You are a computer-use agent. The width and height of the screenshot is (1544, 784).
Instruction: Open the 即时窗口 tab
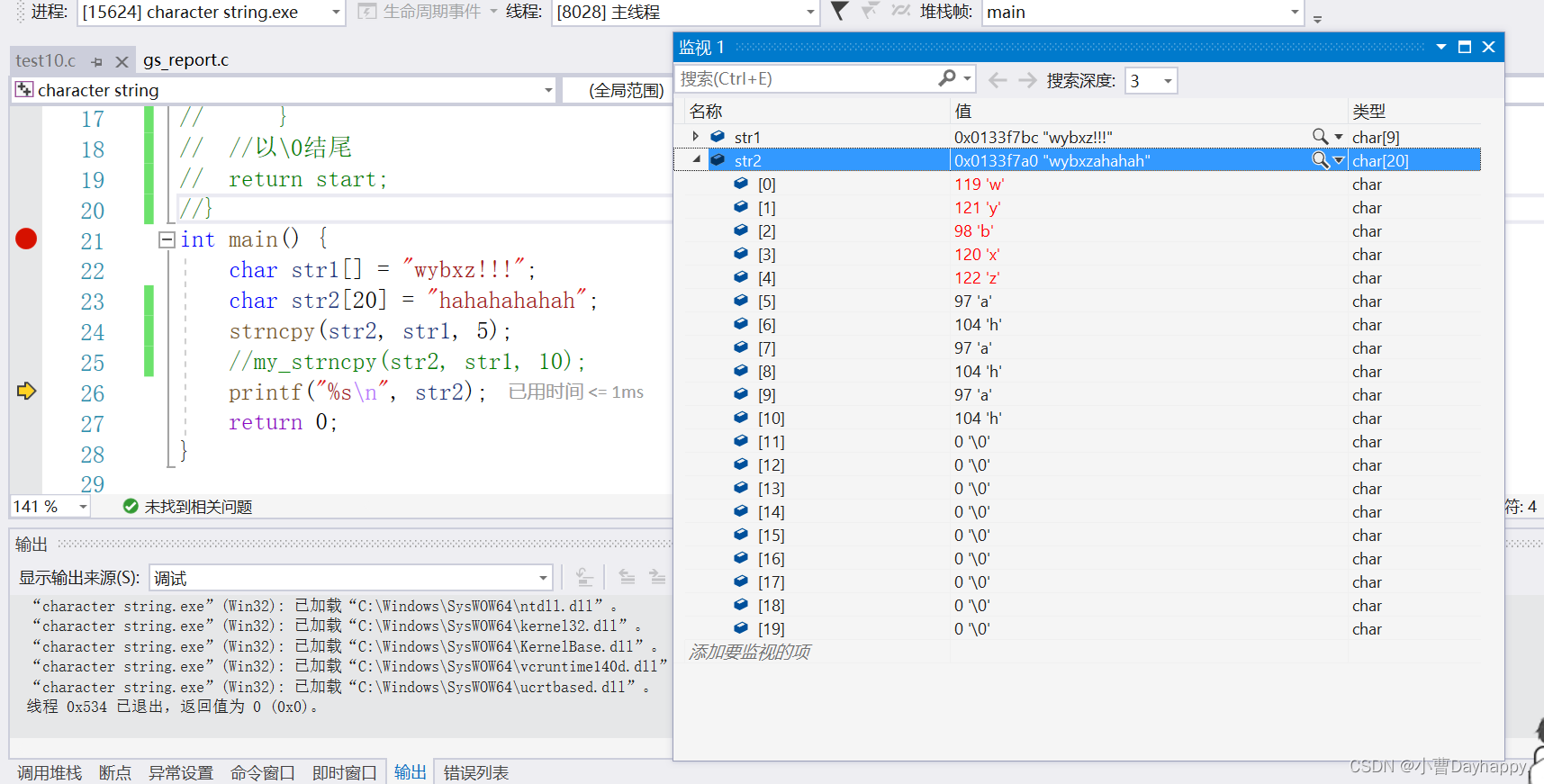coord(345,772)
